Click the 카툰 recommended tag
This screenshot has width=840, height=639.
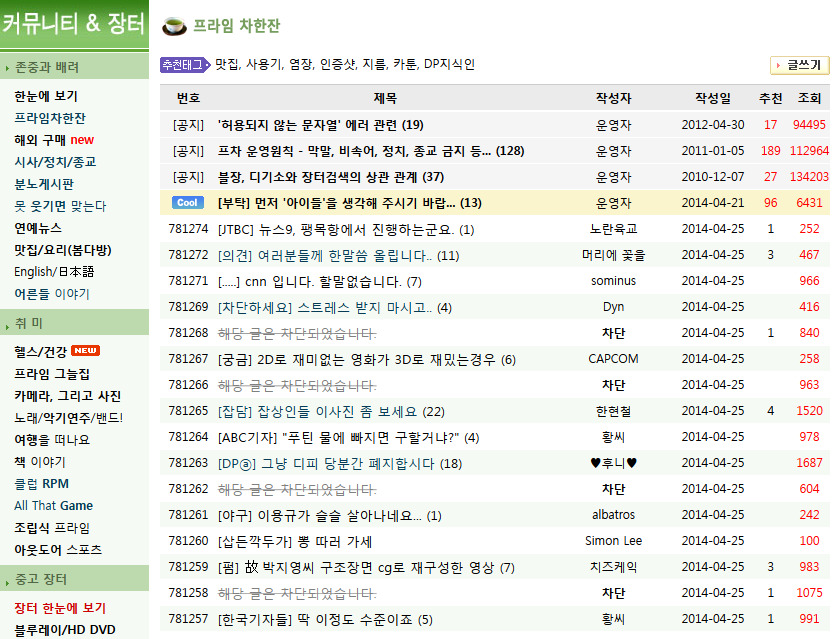(405, 65)
